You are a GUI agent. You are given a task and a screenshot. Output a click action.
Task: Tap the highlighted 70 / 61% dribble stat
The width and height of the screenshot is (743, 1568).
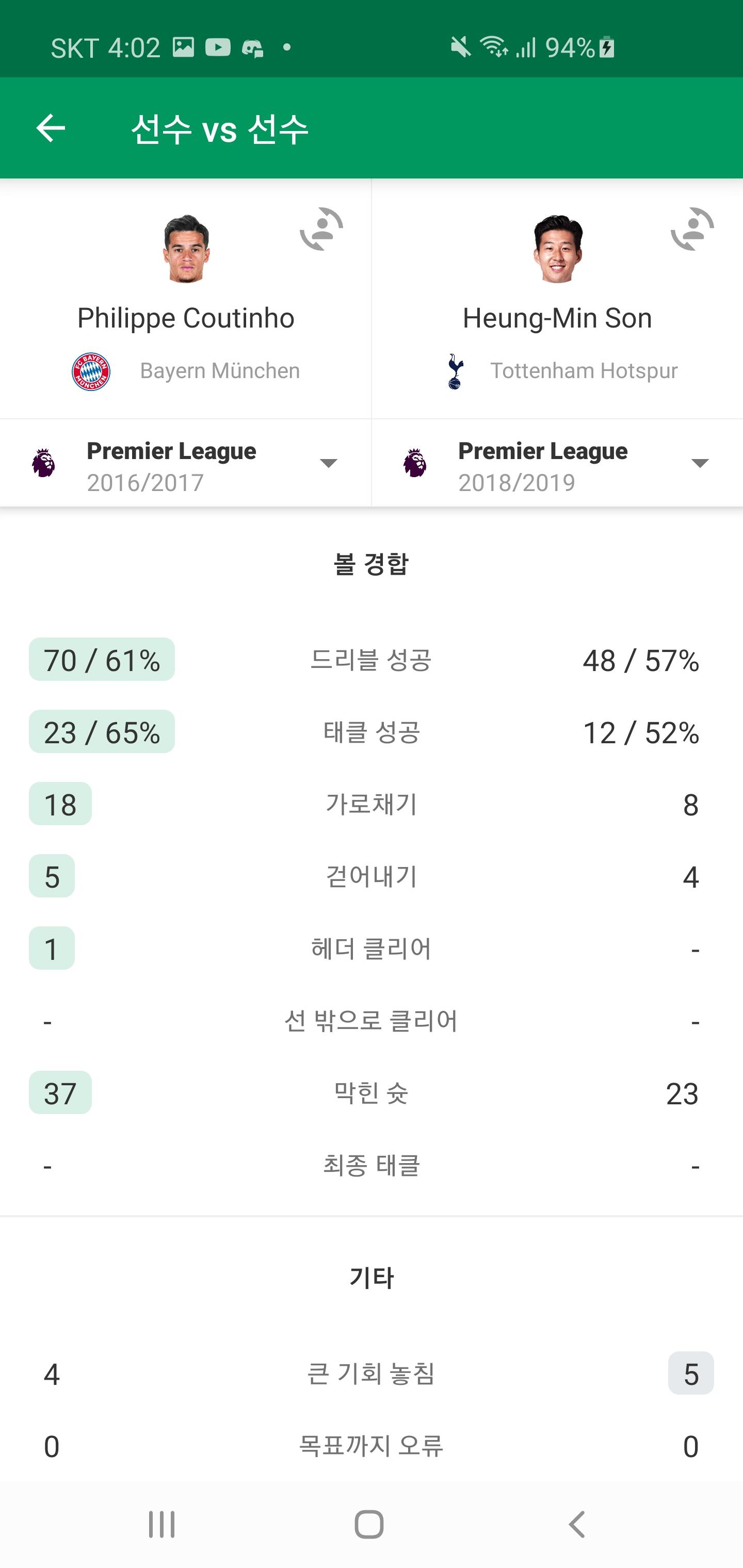(x=102, y=660)
